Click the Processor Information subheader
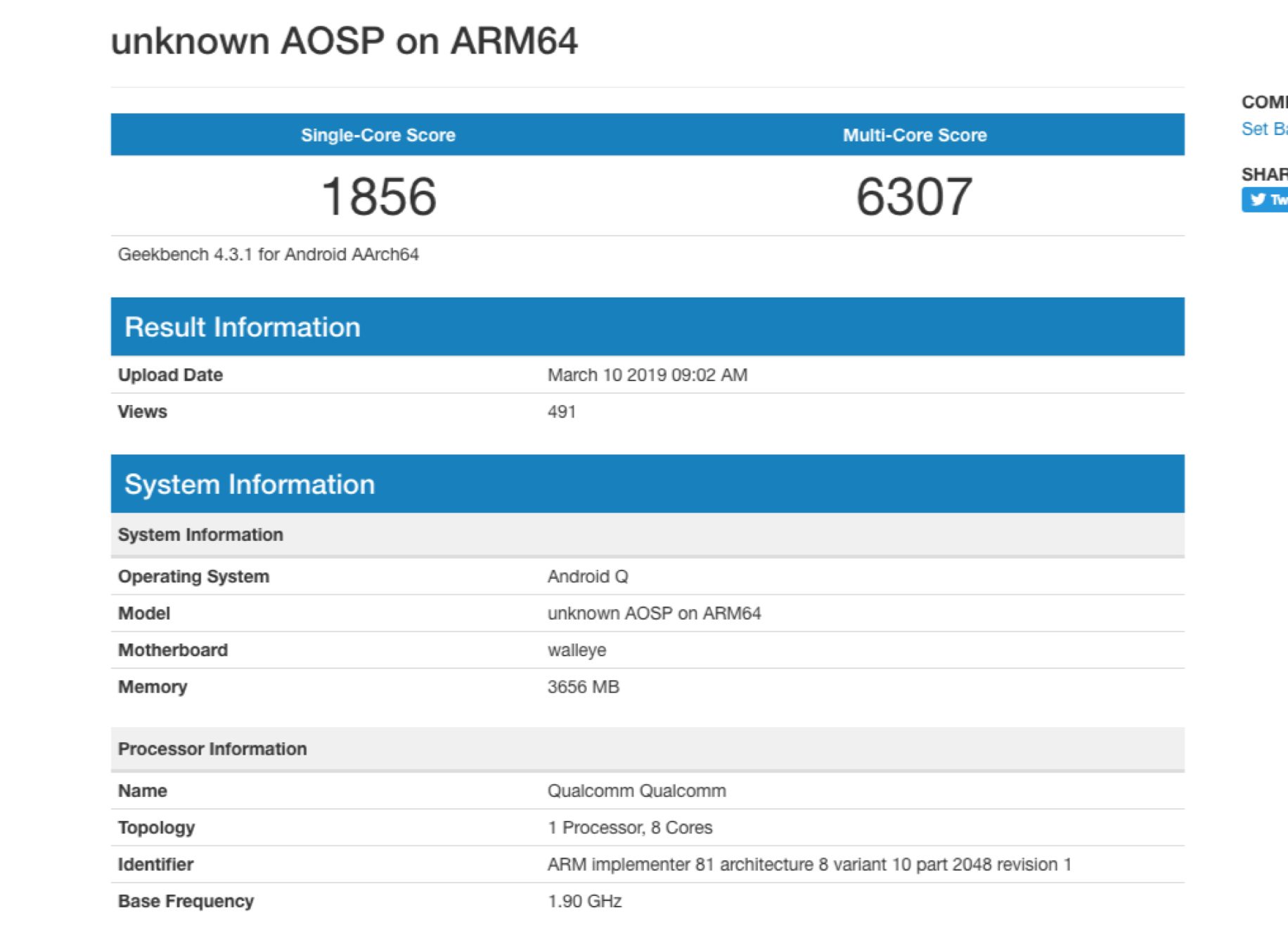1288x946 pixels. coord(212,749)
